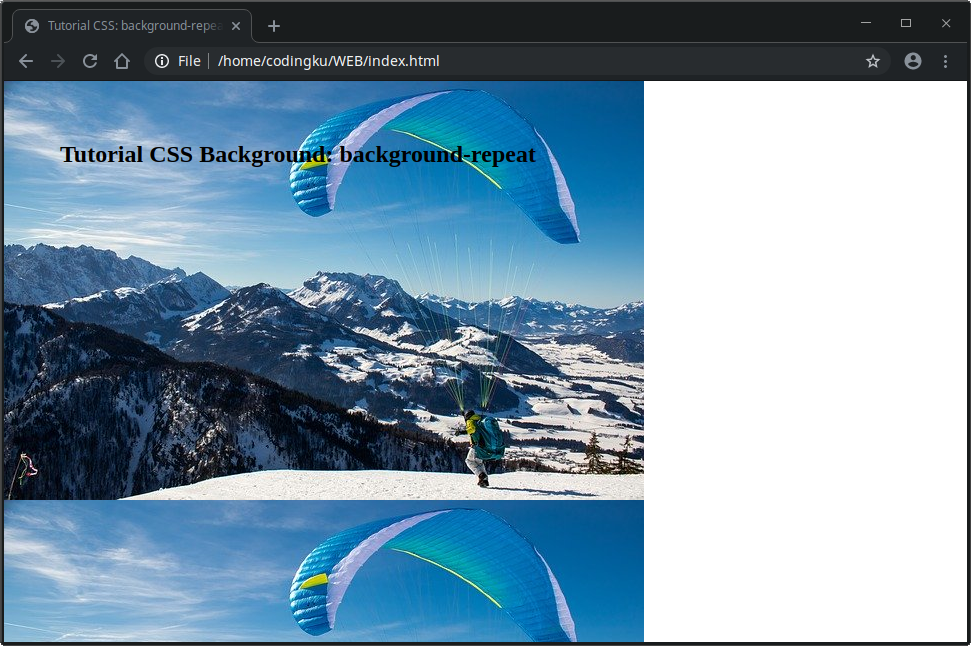Open the user profile menu
Viewport: 971px width, 646px height.
(913, 61)
